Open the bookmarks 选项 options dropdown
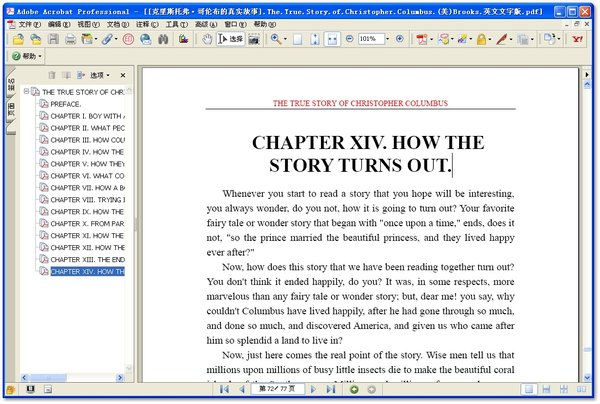 click(100, 75)
